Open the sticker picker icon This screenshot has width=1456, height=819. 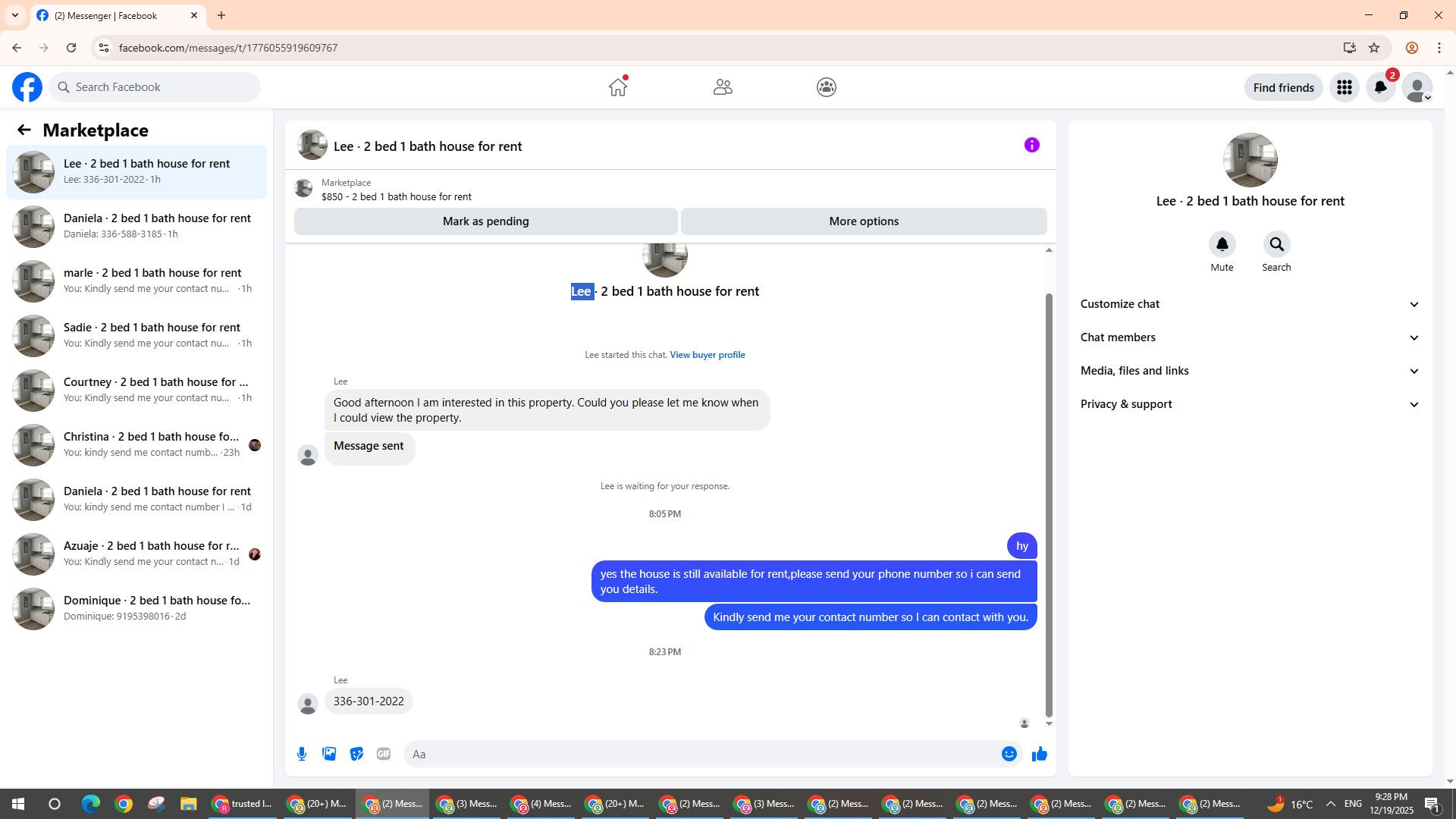point(356,754)
